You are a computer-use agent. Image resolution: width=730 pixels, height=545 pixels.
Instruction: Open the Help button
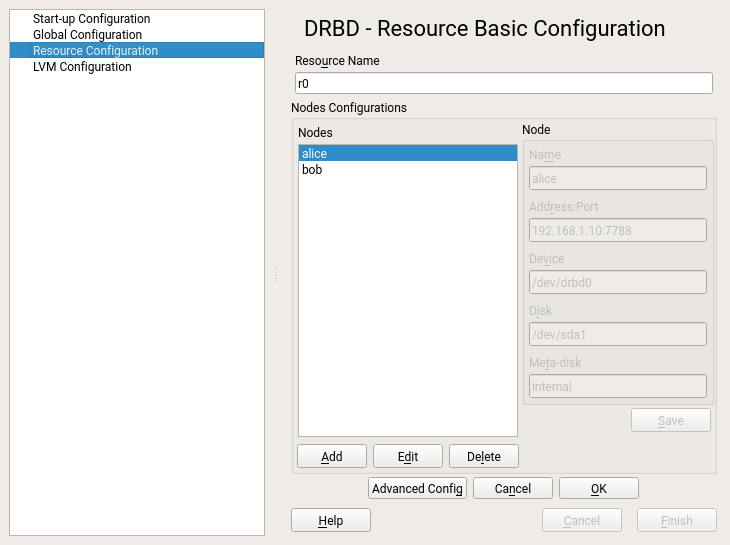click(x=331, y=521)
